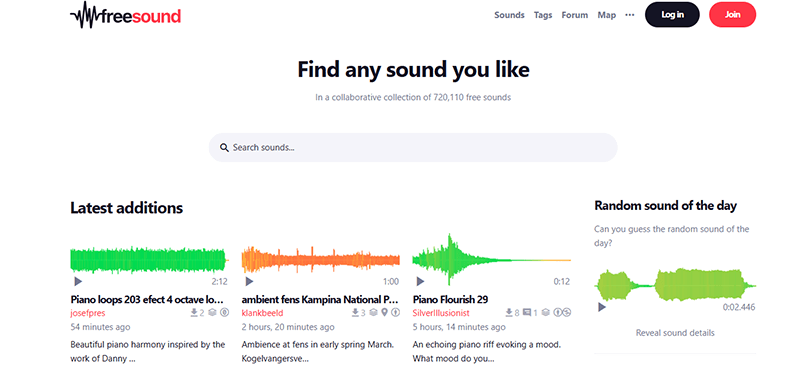The width and height of the screenshot is (800, 365).
Task: Click the download icon for ambient fens Kampina
Action: tap(356, 312)
